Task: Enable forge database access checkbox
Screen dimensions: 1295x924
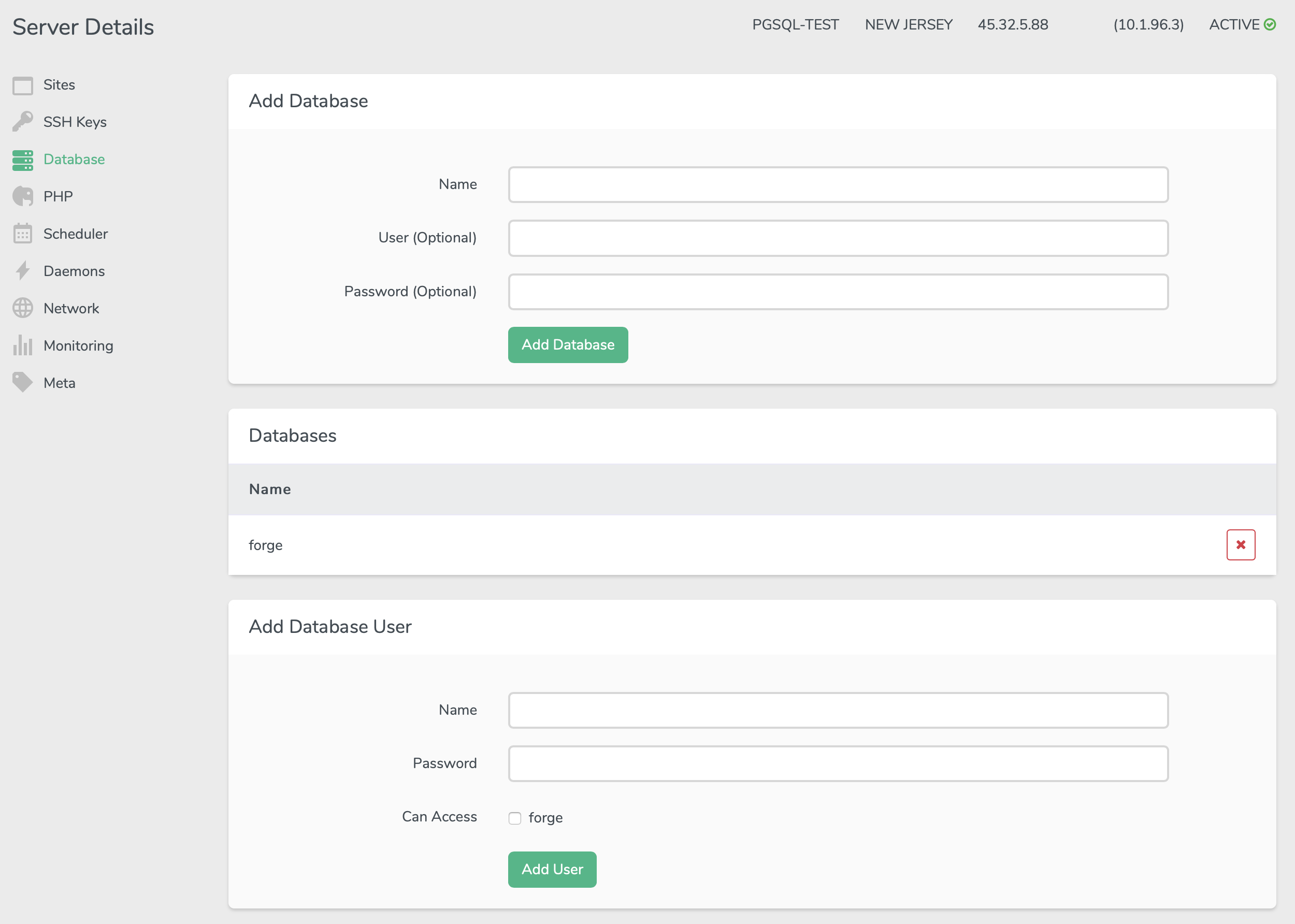Action: 515,818
